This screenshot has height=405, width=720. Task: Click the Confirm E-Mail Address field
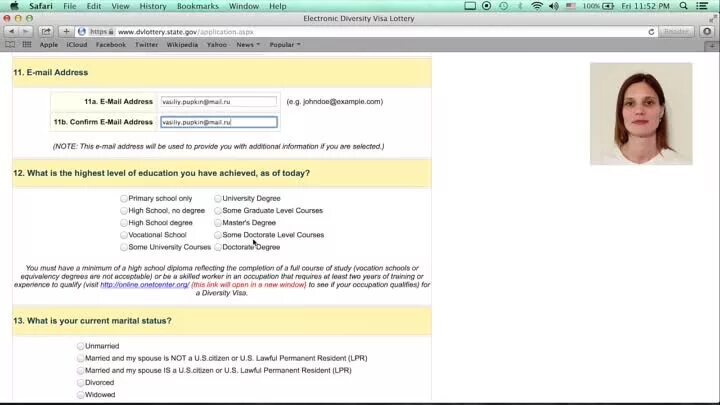click(x=219, y=122)
